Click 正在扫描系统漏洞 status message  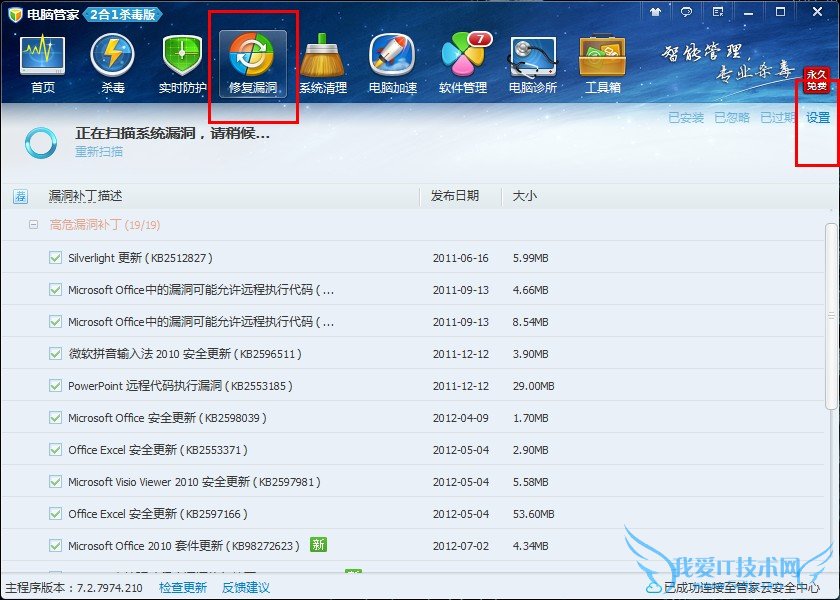[x=172, y=133]
